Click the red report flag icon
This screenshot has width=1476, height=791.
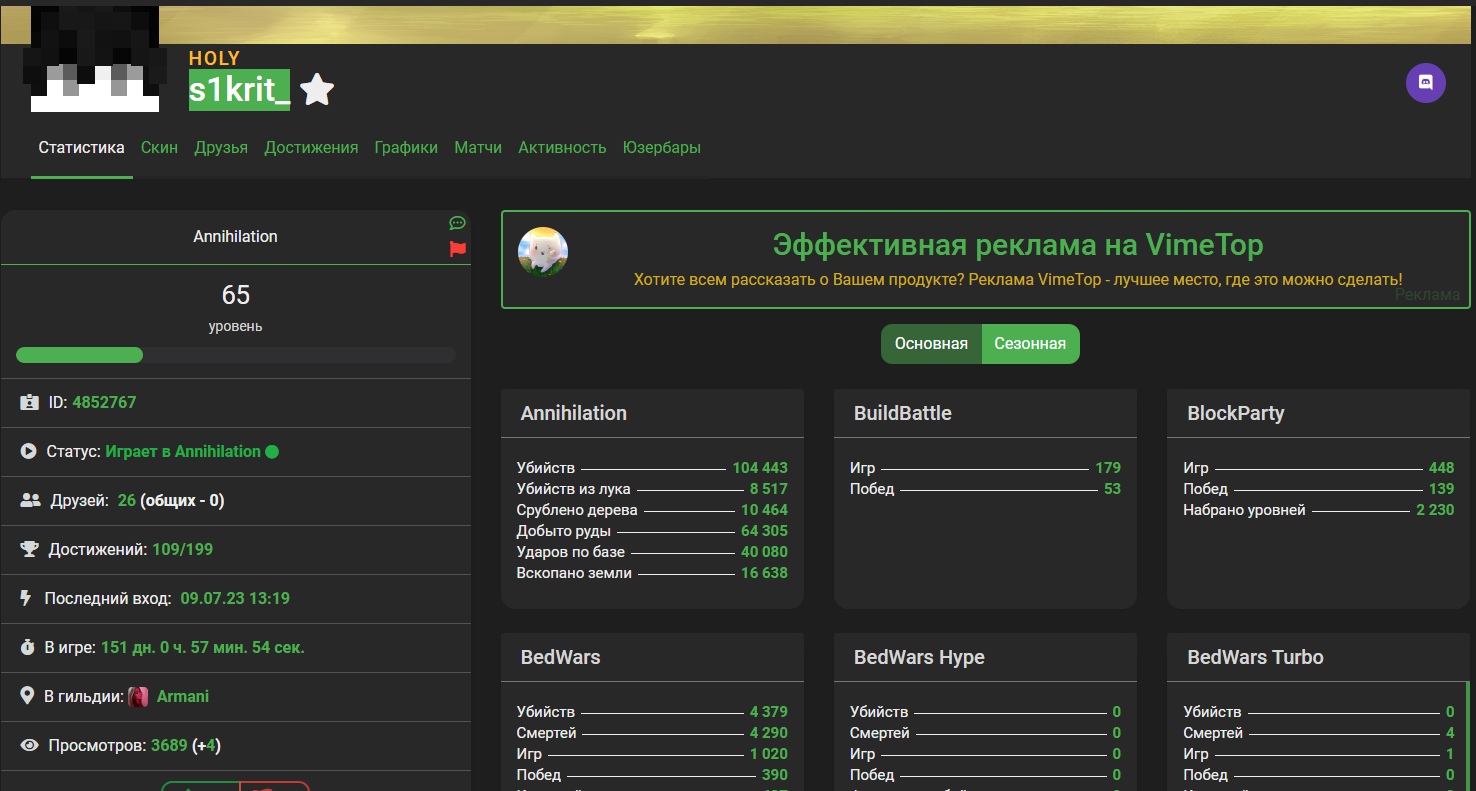point(458,249)
